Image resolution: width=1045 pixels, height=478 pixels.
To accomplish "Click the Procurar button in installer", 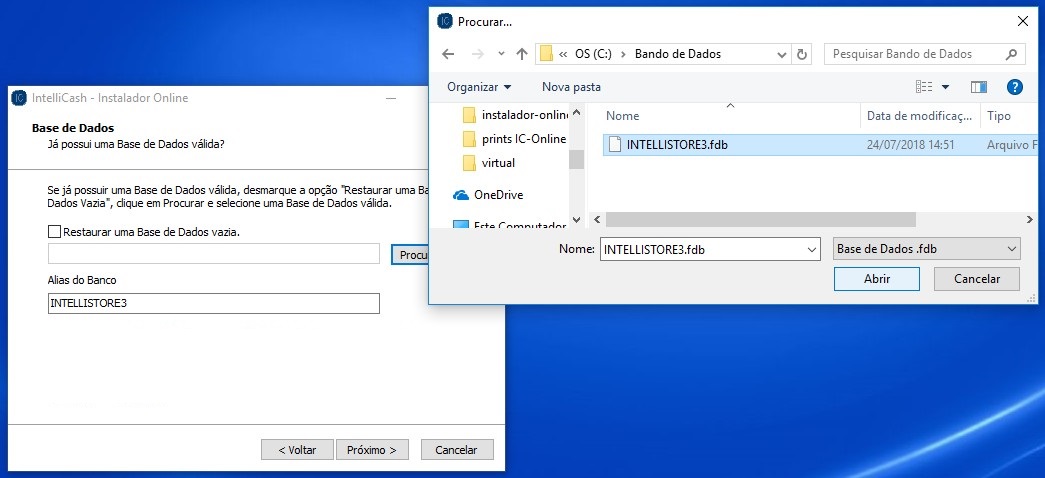I will [410, 254].
